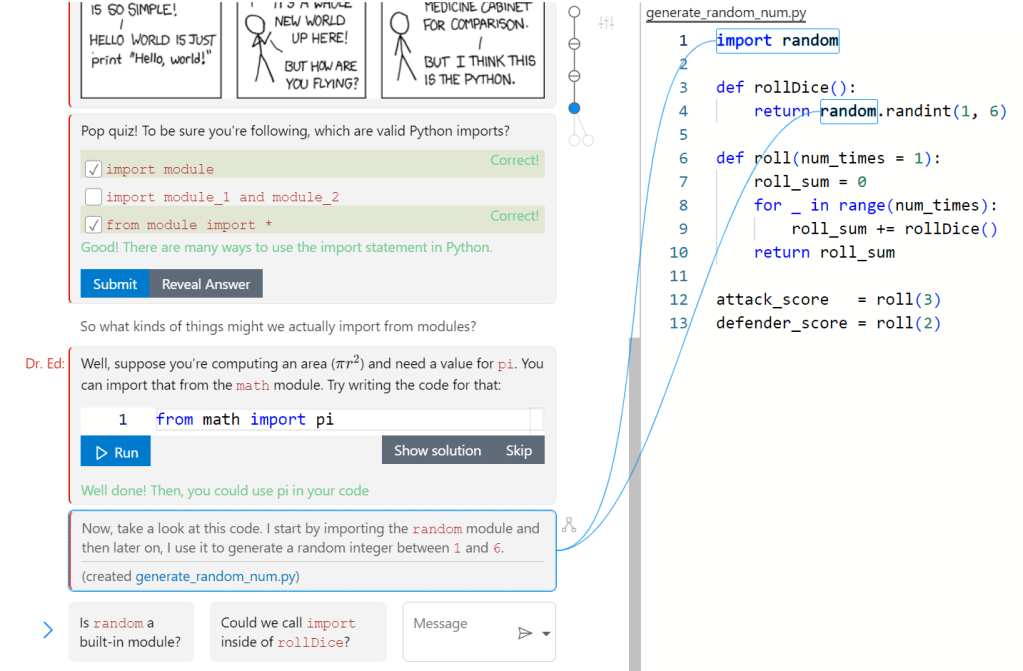Click the play icon on Run button

(101, 452)
